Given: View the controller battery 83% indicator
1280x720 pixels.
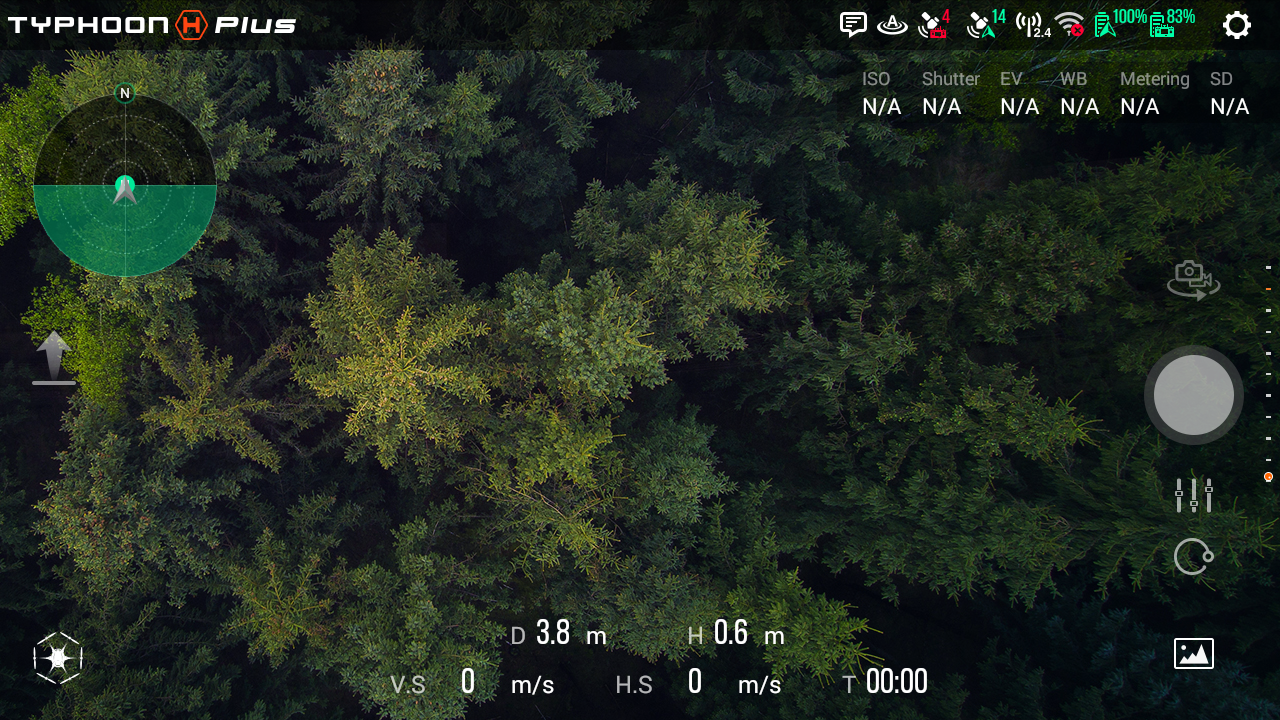Looking at the screenshot, I should tap(1172, 23).
